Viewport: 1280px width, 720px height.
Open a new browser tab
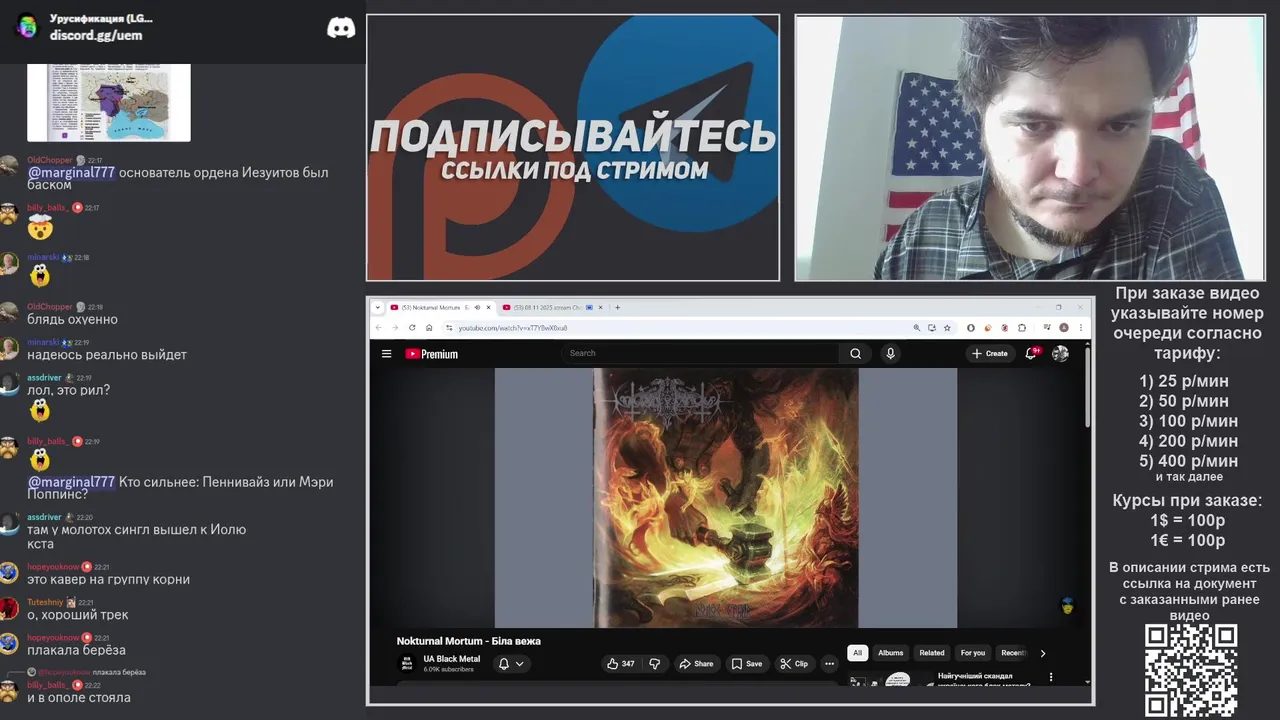click(x=617, y=307)
